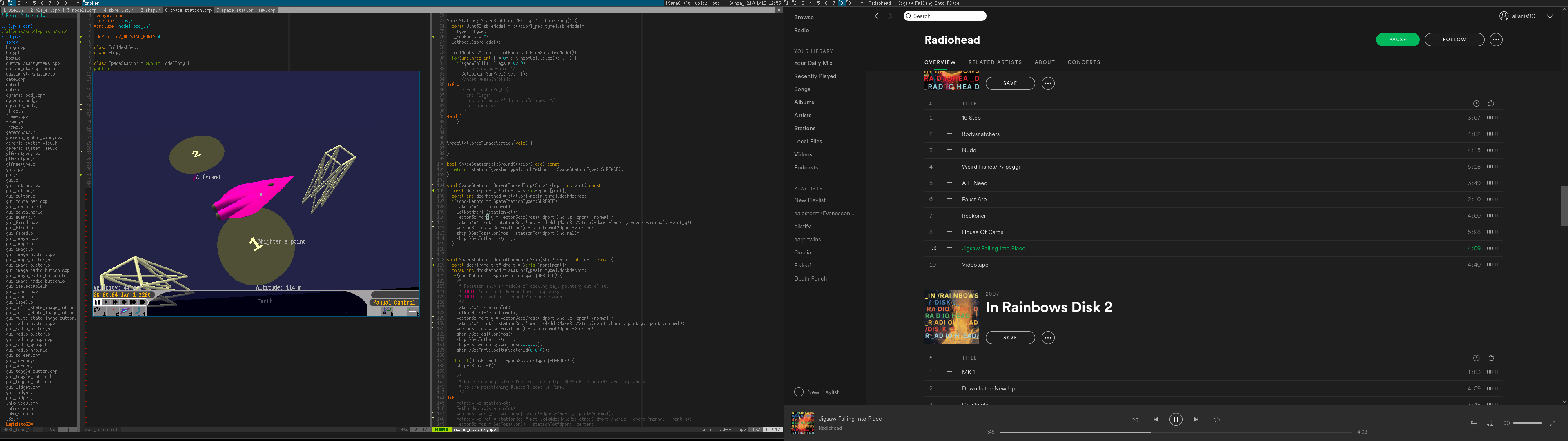Seek within the song progress bar
The width and height of the screenshot is (1568, 441).
(1176, 432)
